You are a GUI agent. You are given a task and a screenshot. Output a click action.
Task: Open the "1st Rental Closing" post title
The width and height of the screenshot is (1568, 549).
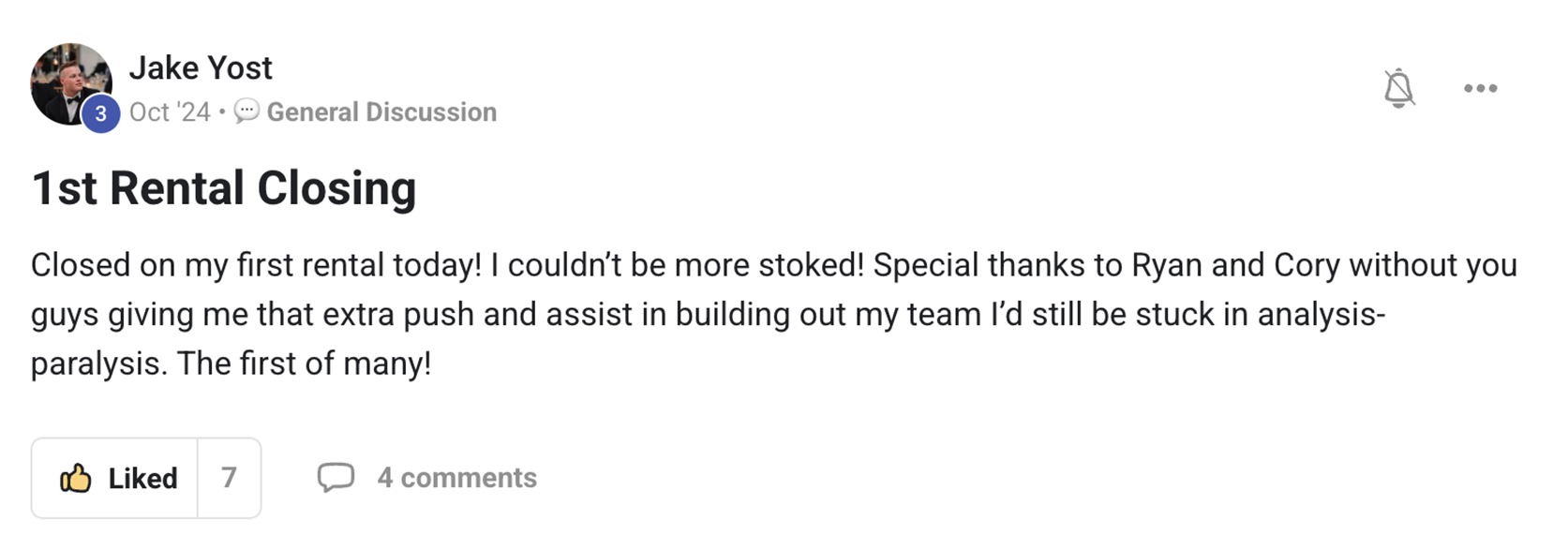tap(224, 187)
